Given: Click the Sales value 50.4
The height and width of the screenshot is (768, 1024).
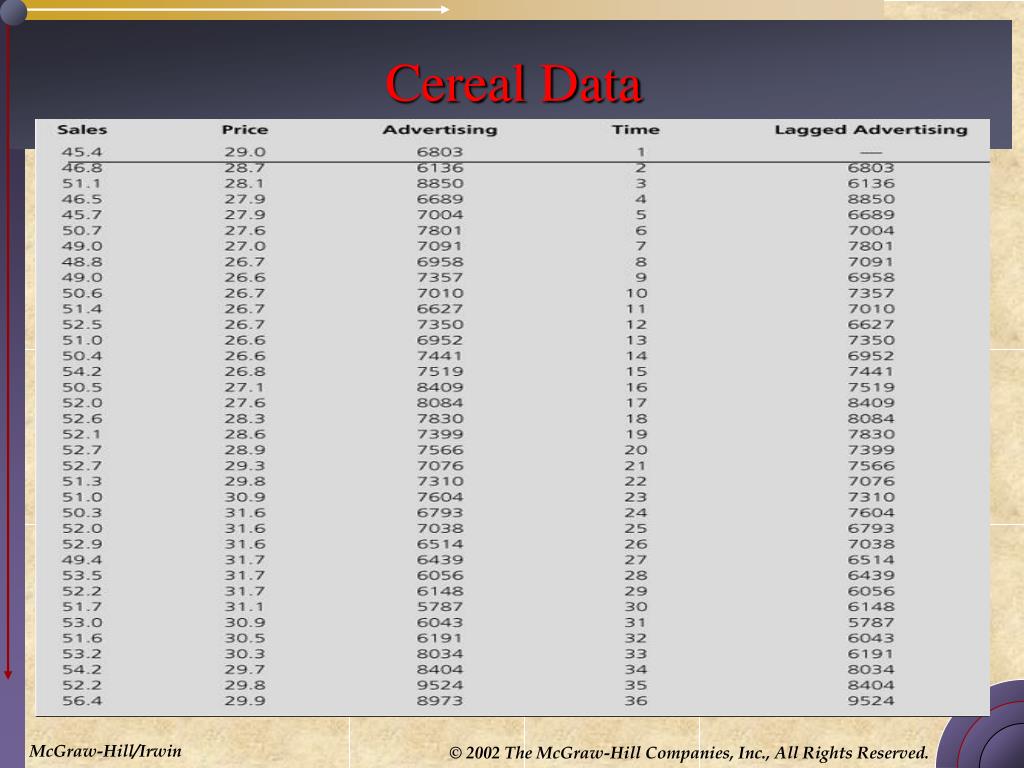Looking at the screenshot, I should coord(82,356).
